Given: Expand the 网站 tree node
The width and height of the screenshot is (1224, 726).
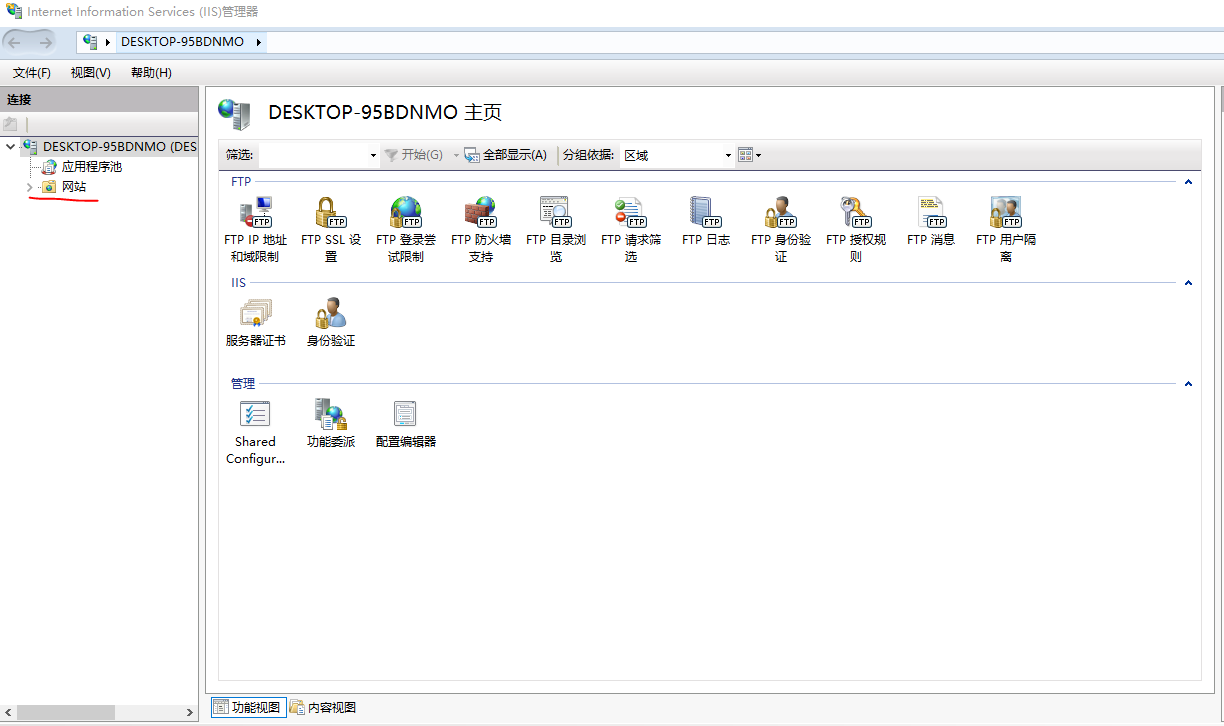Looking at the screenshot, I should (29, 187).
